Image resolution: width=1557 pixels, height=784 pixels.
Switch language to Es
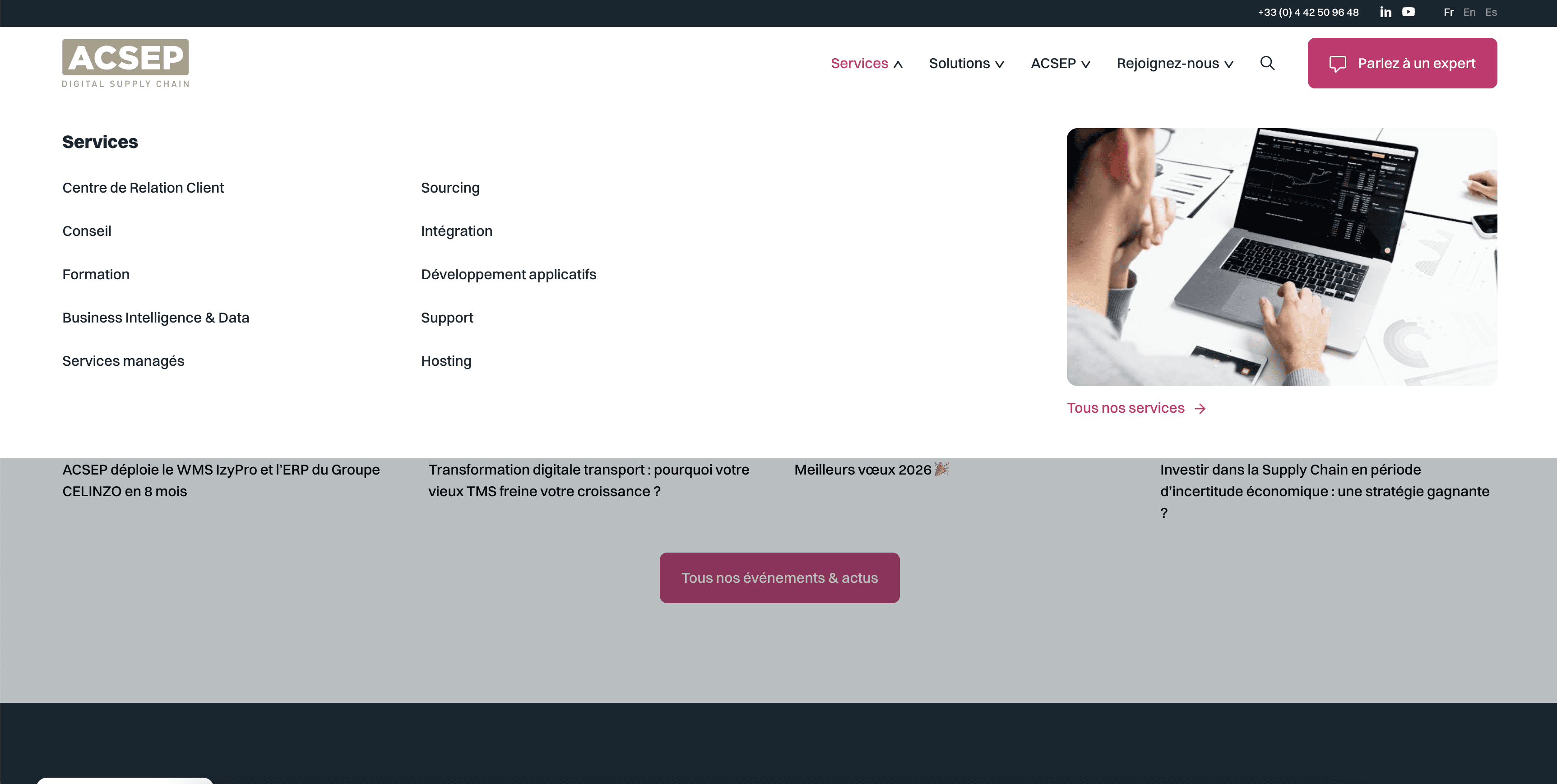click(x=1491, y=12)
